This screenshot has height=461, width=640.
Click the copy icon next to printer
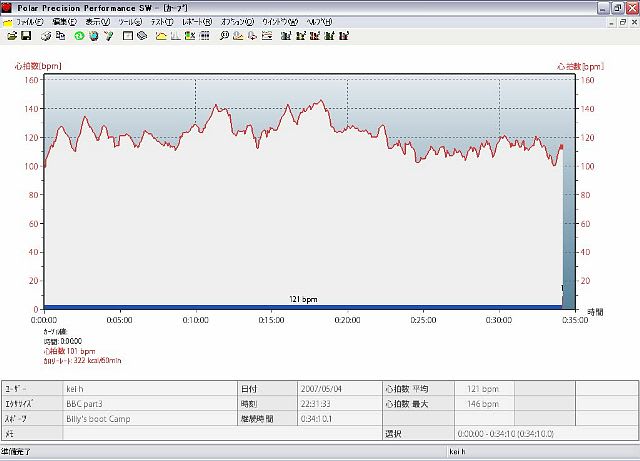(61, 36)
